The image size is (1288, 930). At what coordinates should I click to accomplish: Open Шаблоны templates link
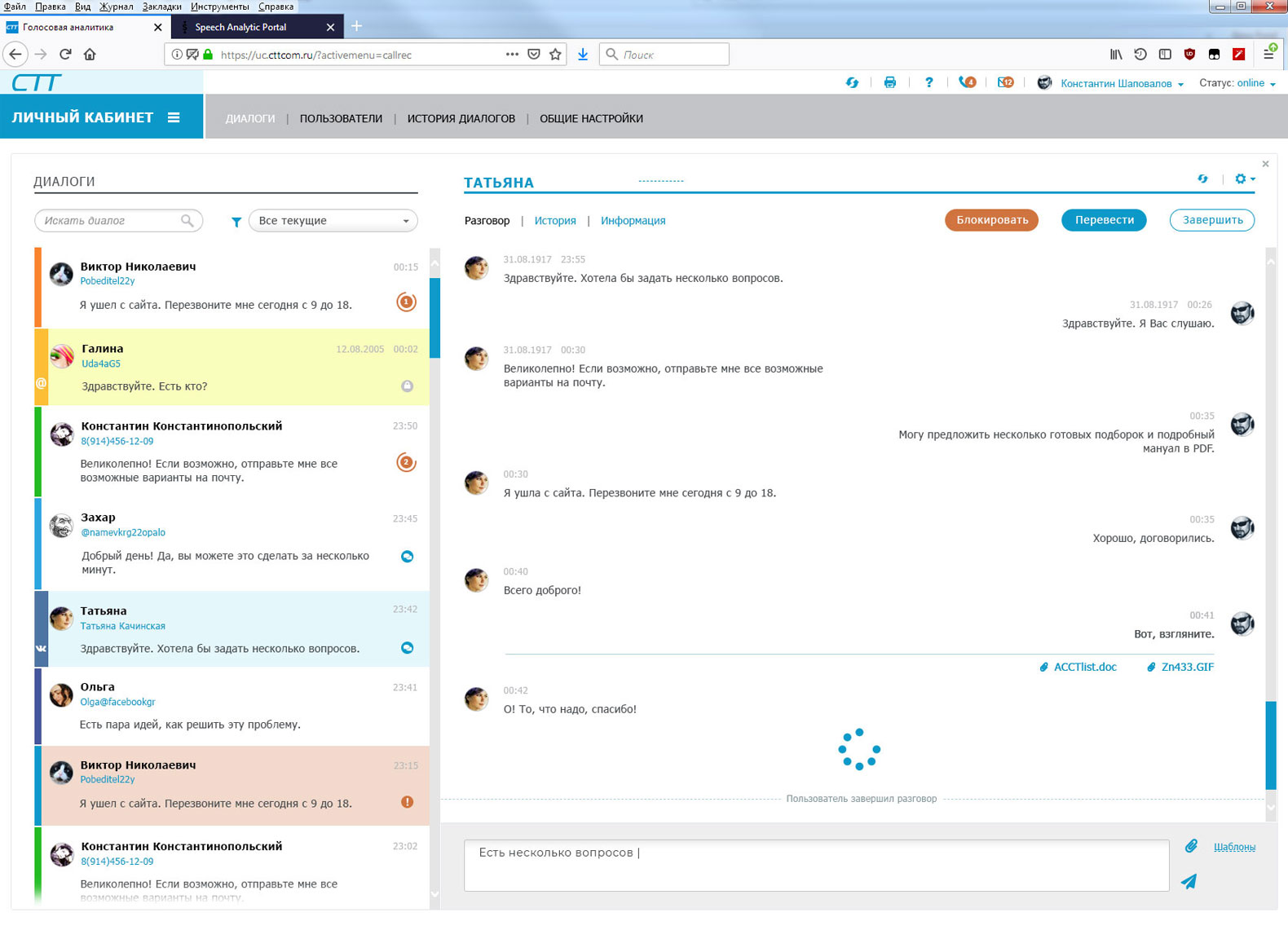(x=1234, y=847)
